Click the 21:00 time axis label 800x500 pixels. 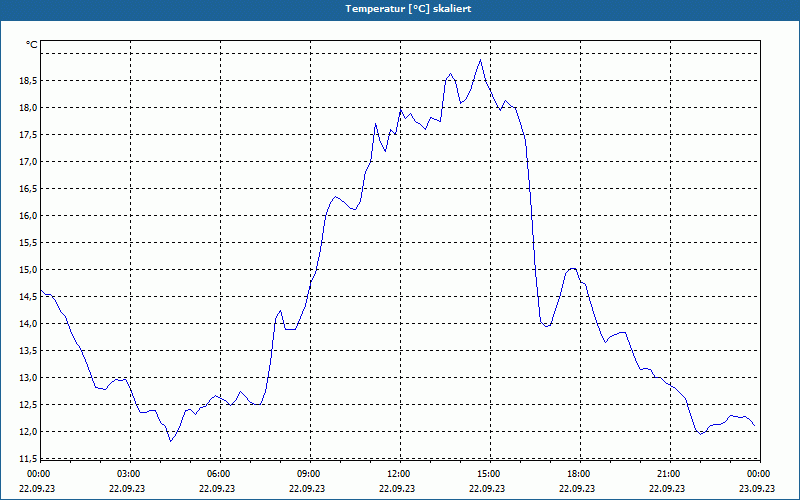670,474
